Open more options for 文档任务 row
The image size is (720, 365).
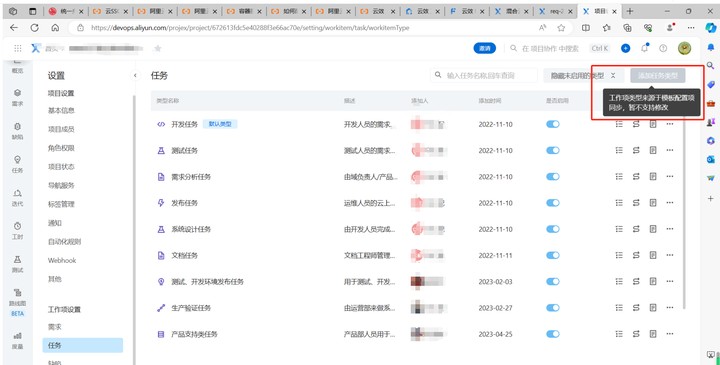pos(670,255)
